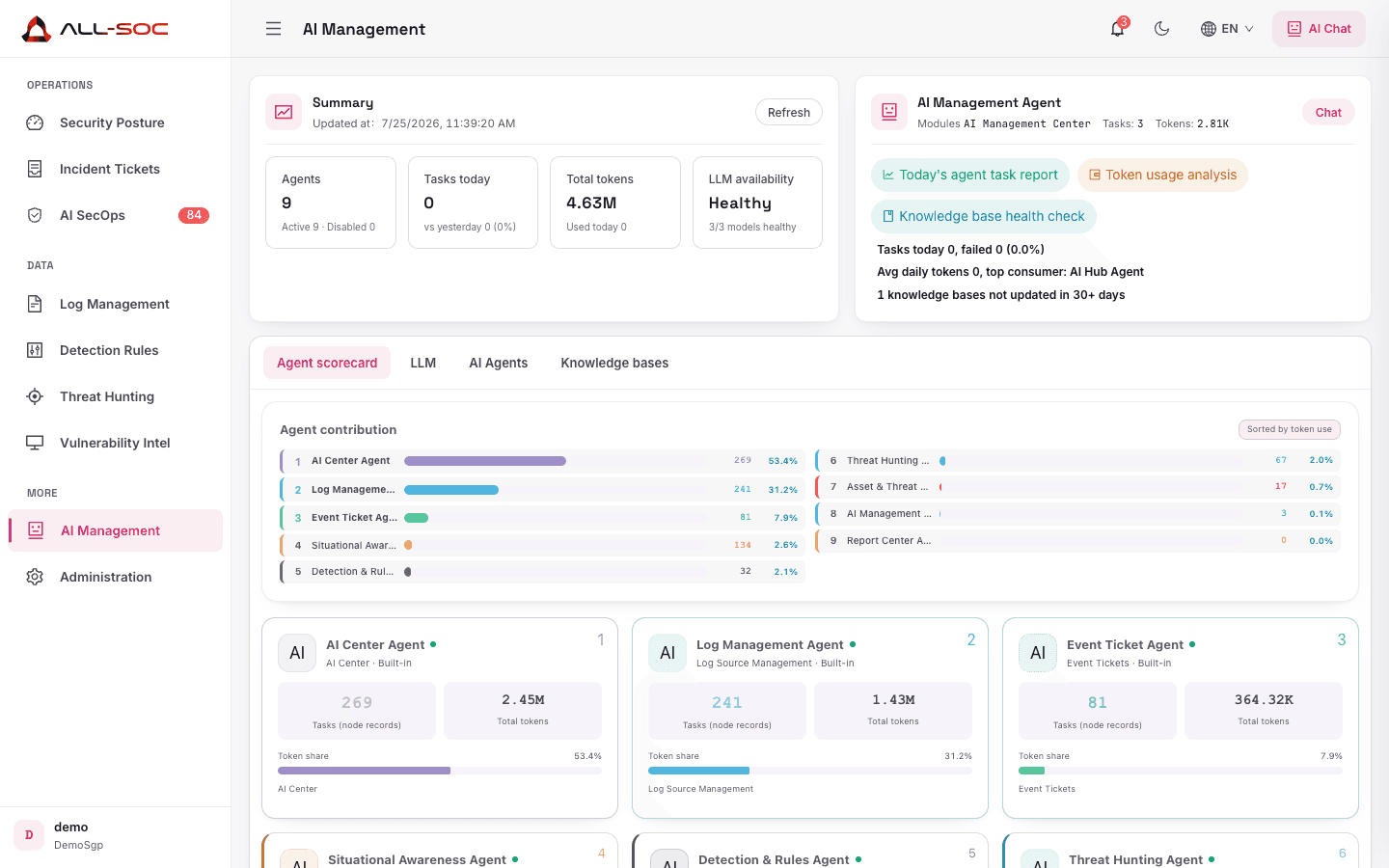Click the AI Center Agent card avatar
This screenshot has width=1389, height=868.
click(297, 653)
